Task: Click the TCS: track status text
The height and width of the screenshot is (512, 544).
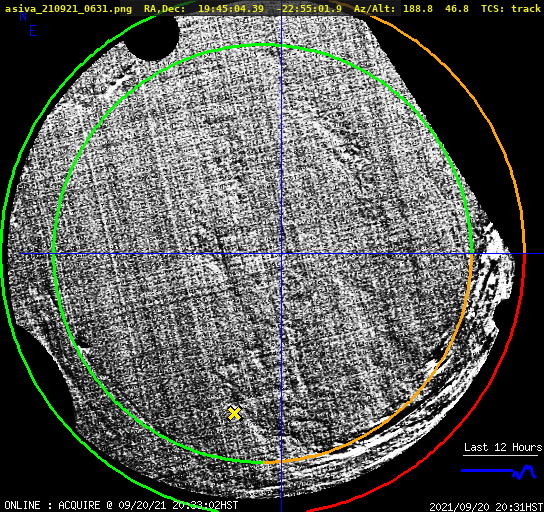Action: coord(511,8)
